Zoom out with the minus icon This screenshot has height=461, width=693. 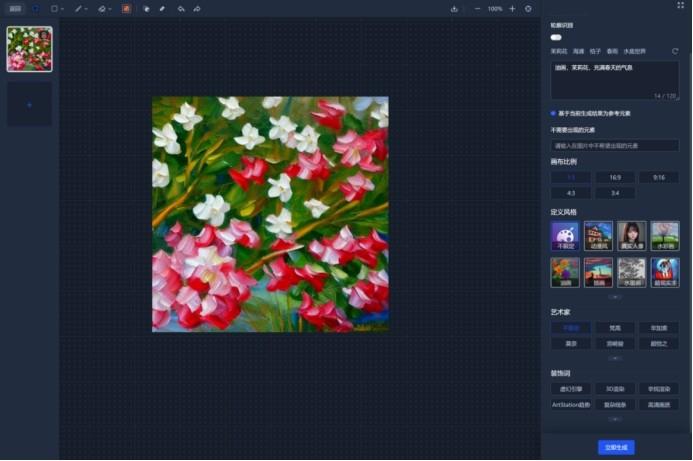476,8
